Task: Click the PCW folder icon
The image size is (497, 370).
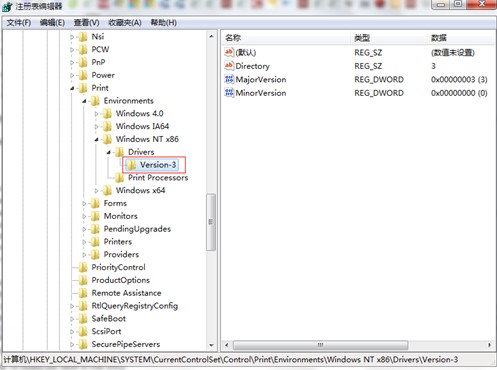Action: [83, 49]
